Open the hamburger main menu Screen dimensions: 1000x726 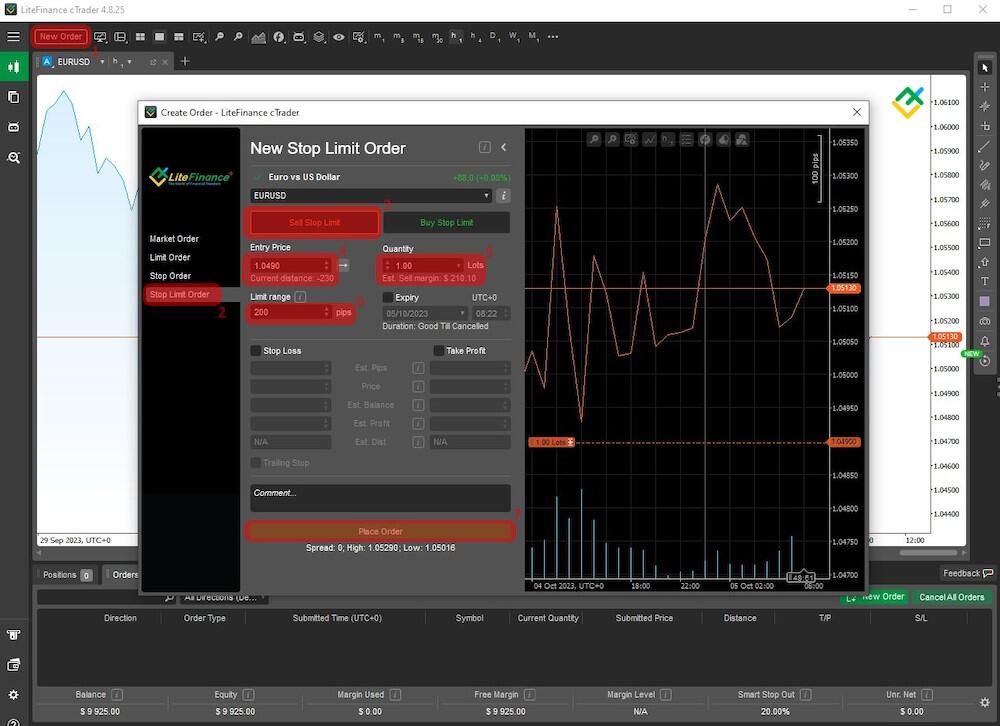pos(13,37)
